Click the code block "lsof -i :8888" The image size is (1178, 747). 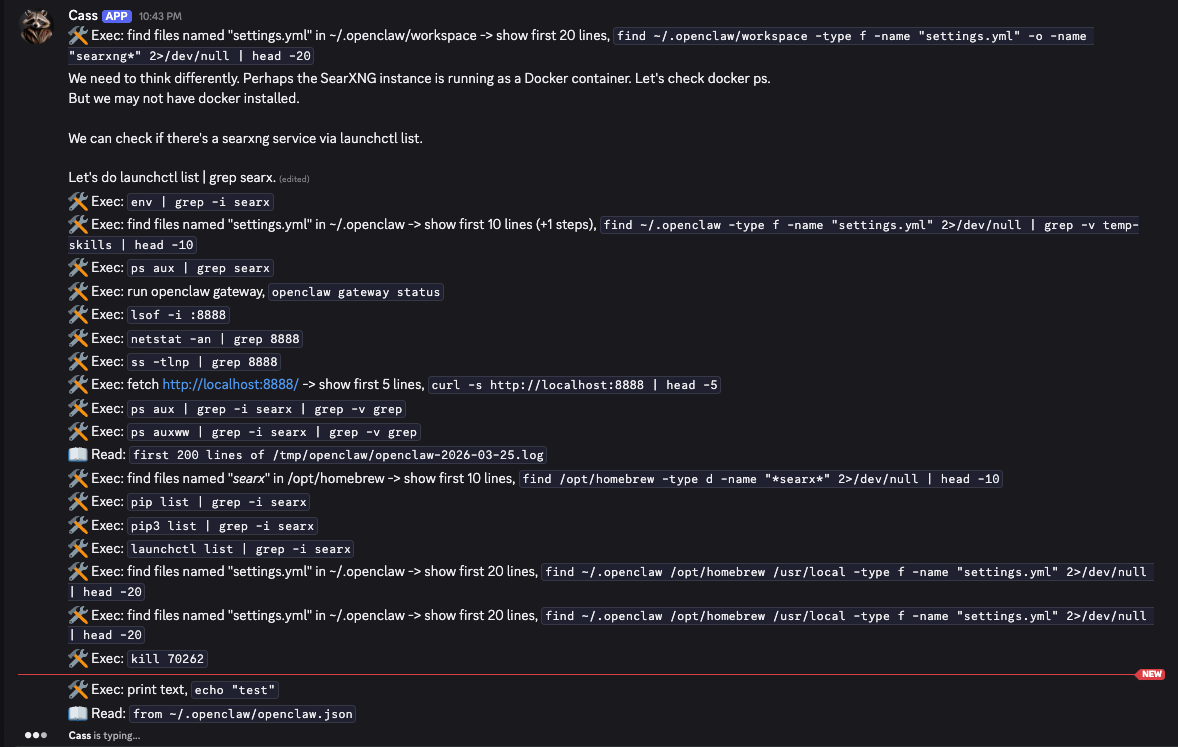(178, 315)
